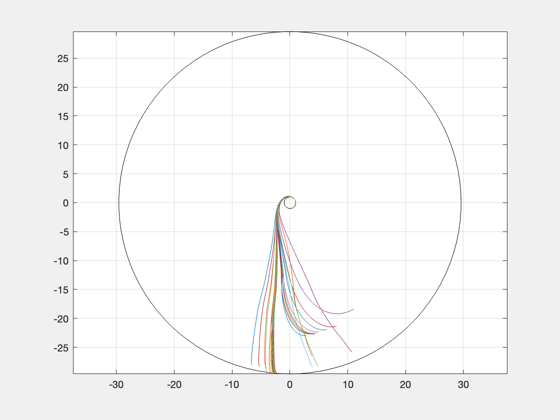Click the x-axis tick label -30

pos(116,385)
